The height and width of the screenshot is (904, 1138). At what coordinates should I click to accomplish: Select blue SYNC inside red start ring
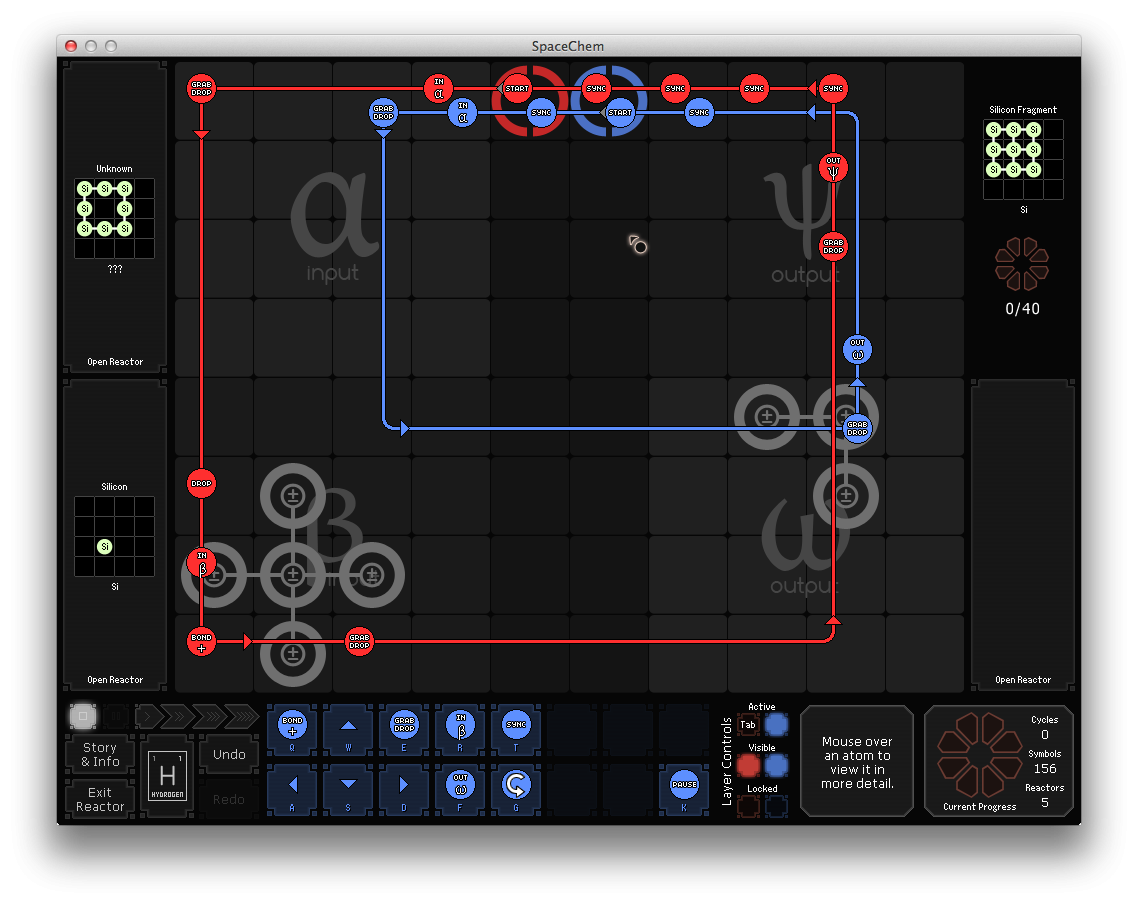click(541, 112)
